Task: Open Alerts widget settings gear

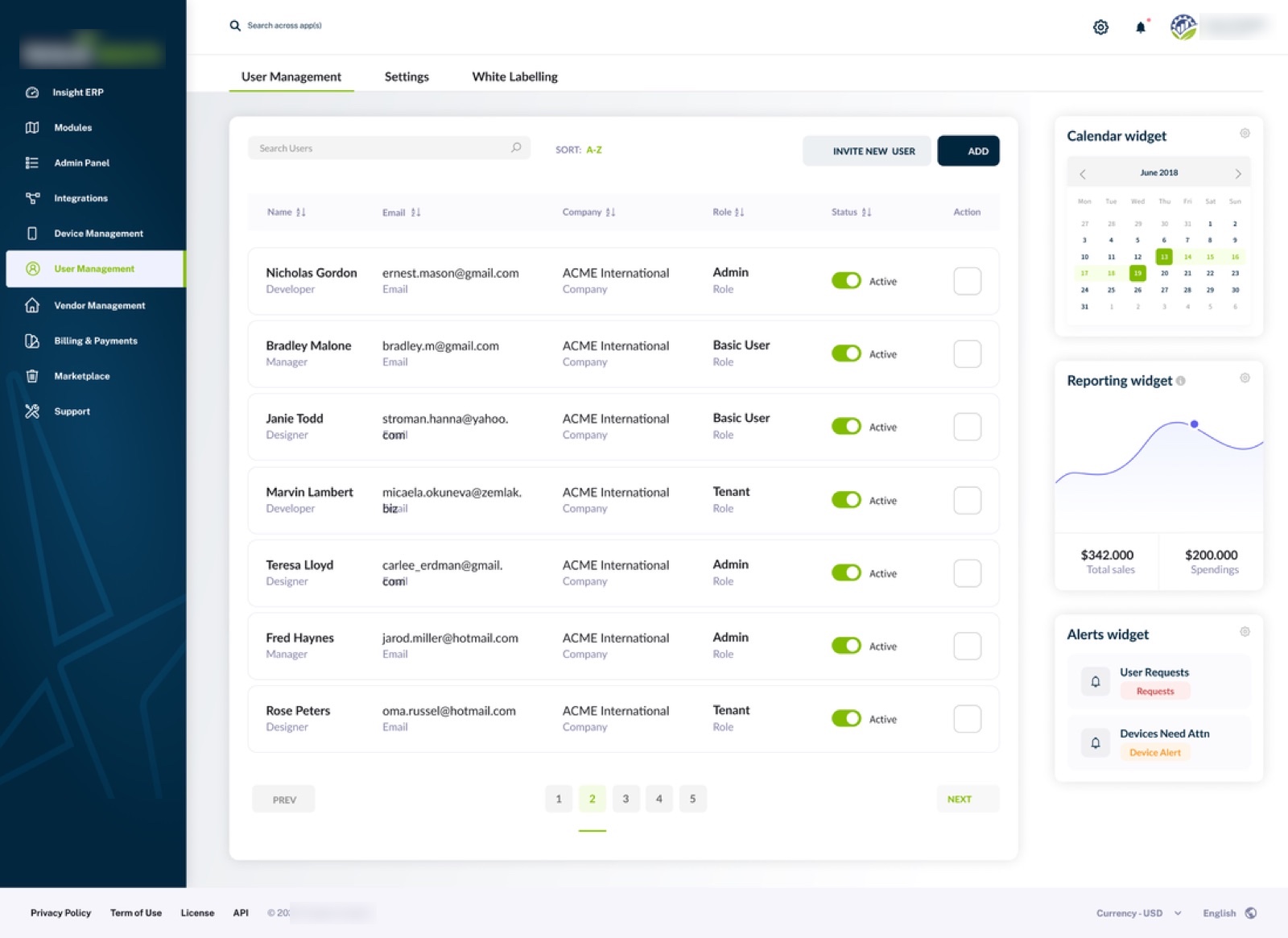Action: coord(1245,632)
